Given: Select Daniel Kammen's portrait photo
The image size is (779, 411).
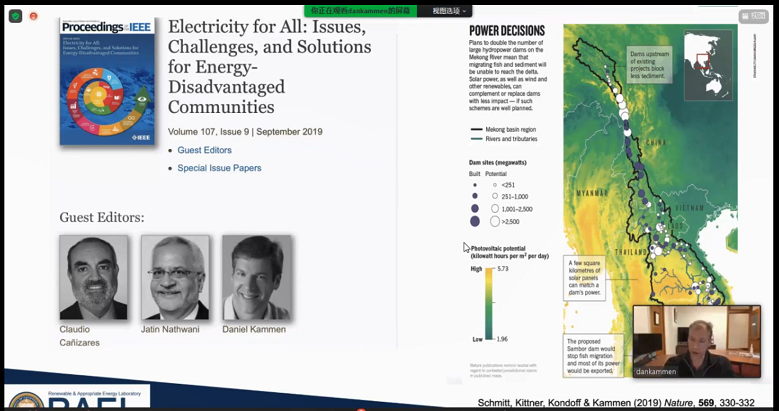Looking at the screenshot, I should 257,277.
